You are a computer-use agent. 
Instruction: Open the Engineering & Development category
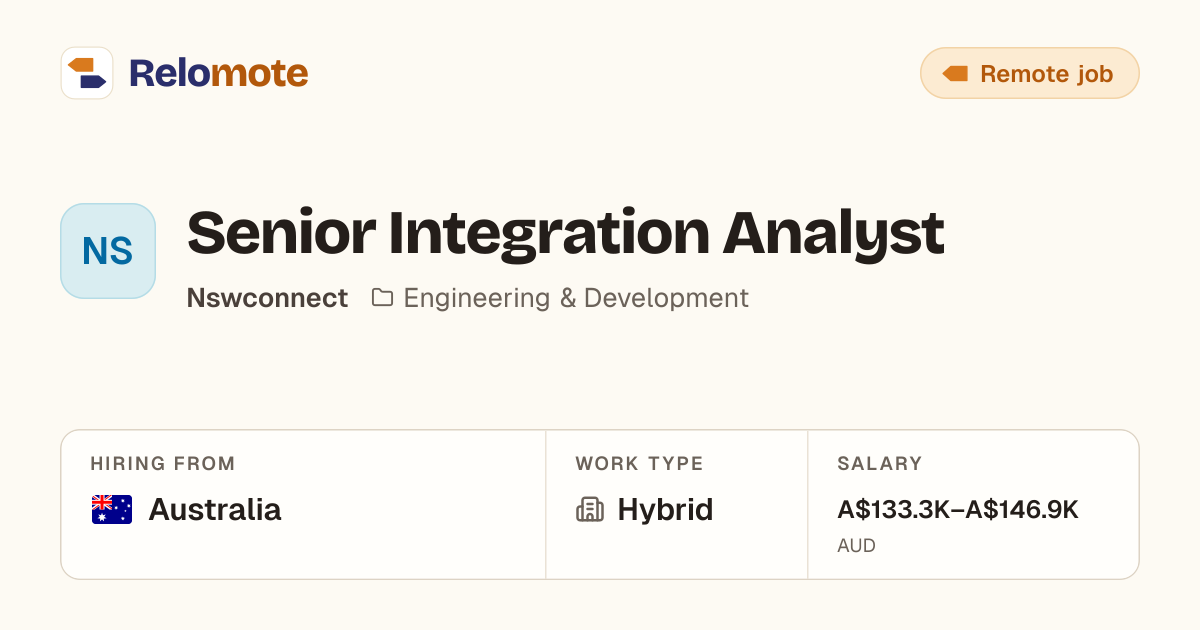576,298
